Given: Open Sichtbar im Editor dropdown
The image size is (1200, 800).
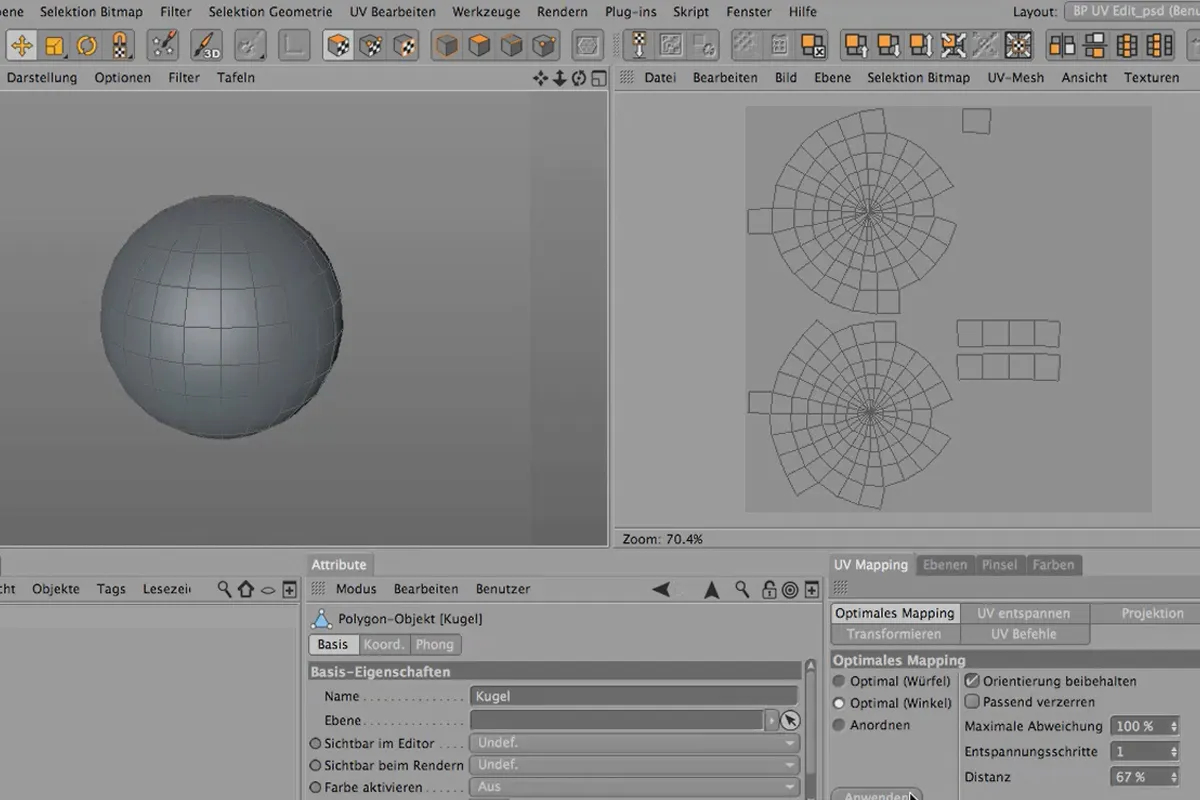Looking at the screenshot, I should pyautogui.click(x=635, y=743).
